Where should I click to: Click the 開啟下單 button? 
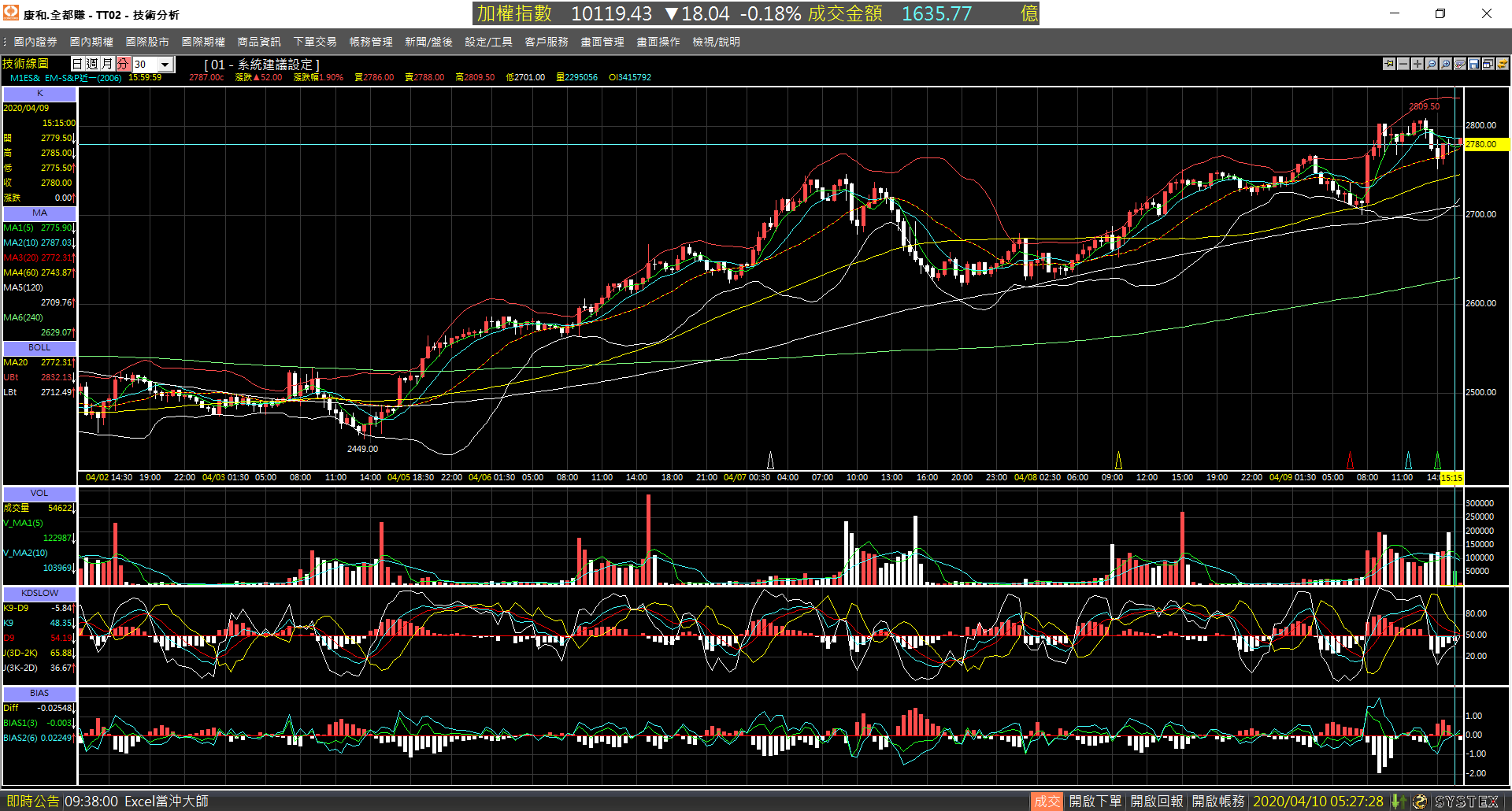[x=1095, y=802]
